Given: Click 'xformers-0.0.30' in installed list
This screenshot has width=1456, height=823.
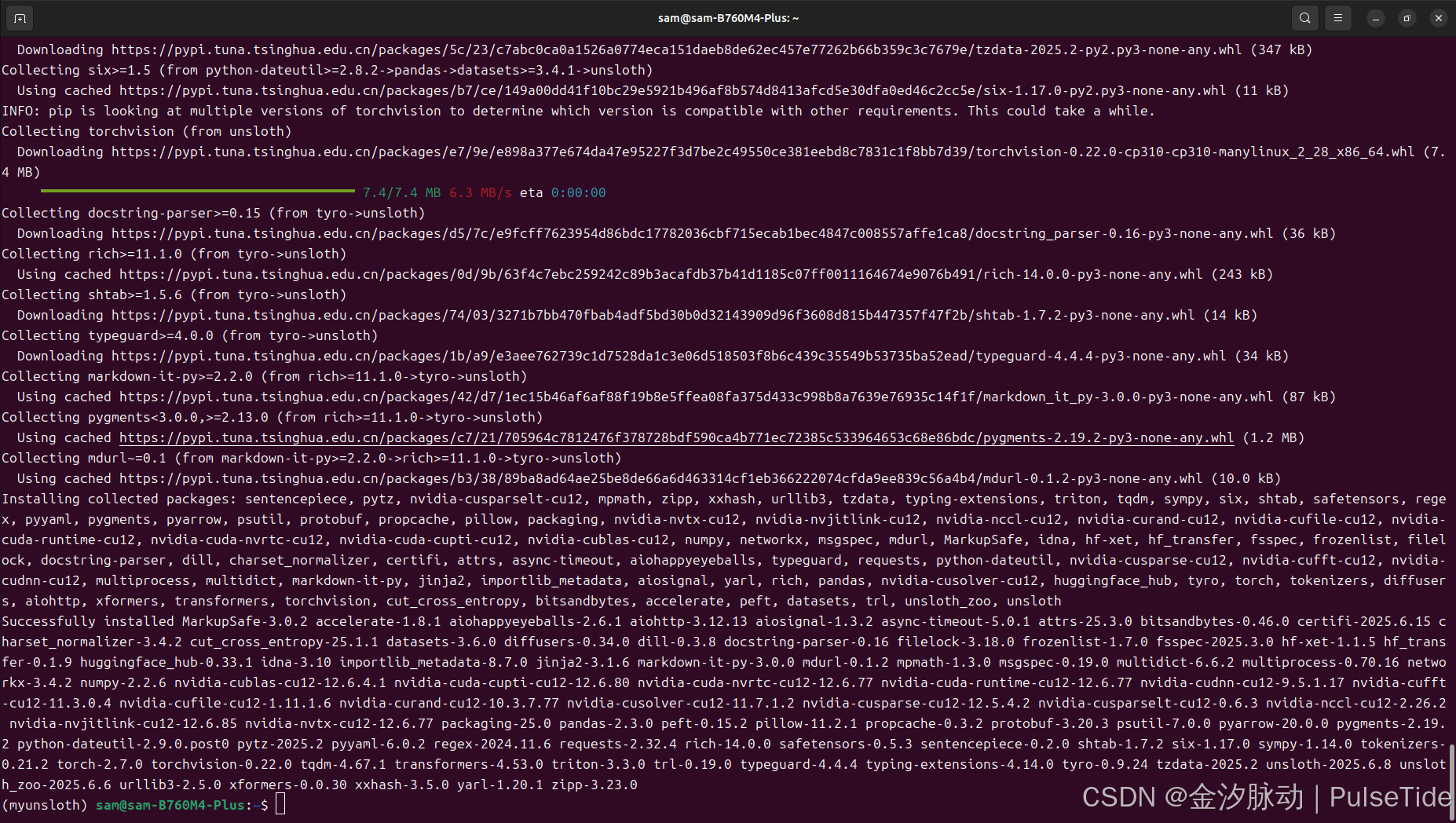Looking at the screenshot, I should click(287, 785).
